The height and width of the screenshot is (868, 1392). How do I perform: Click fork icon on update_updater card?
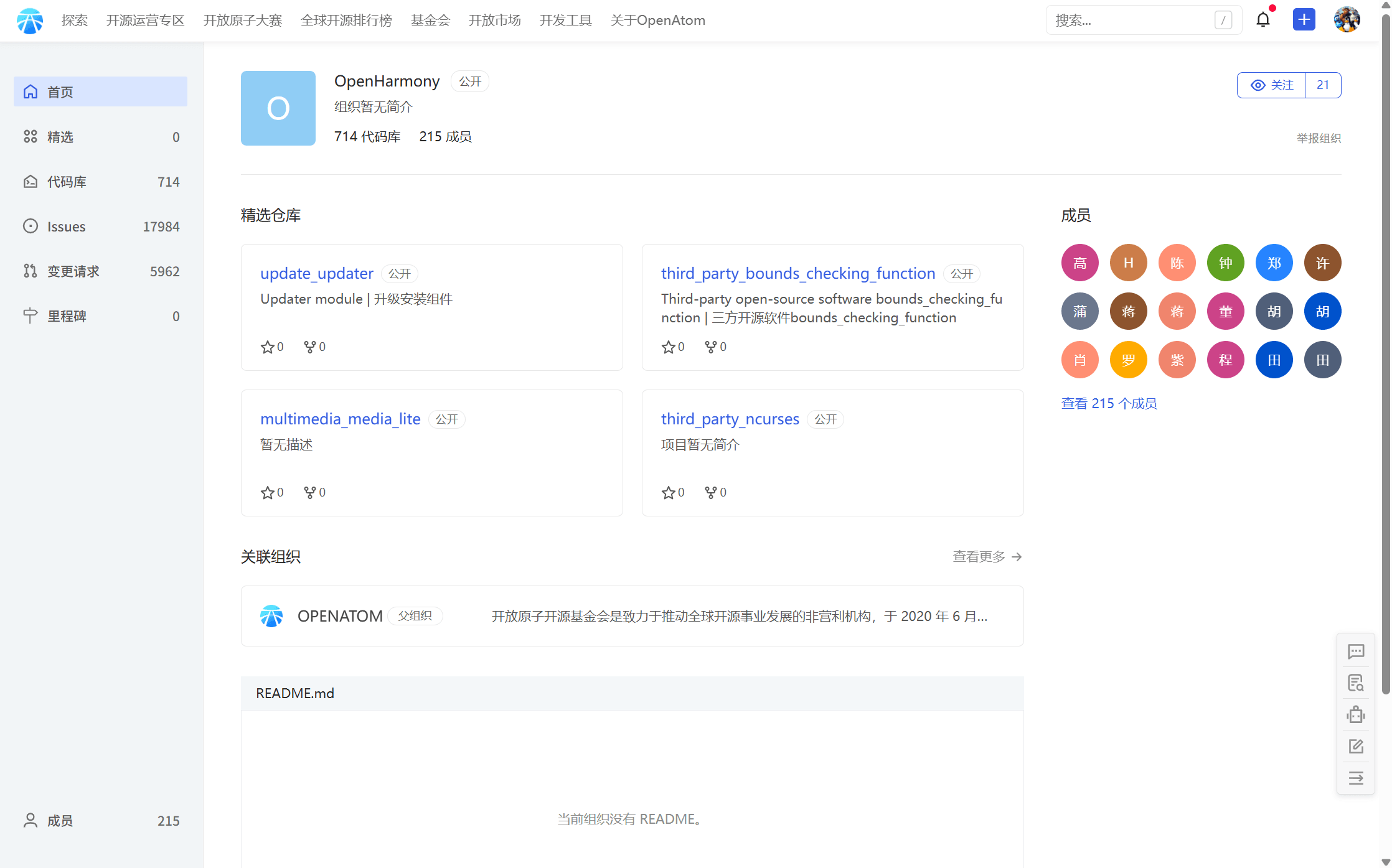coord(310,347)
